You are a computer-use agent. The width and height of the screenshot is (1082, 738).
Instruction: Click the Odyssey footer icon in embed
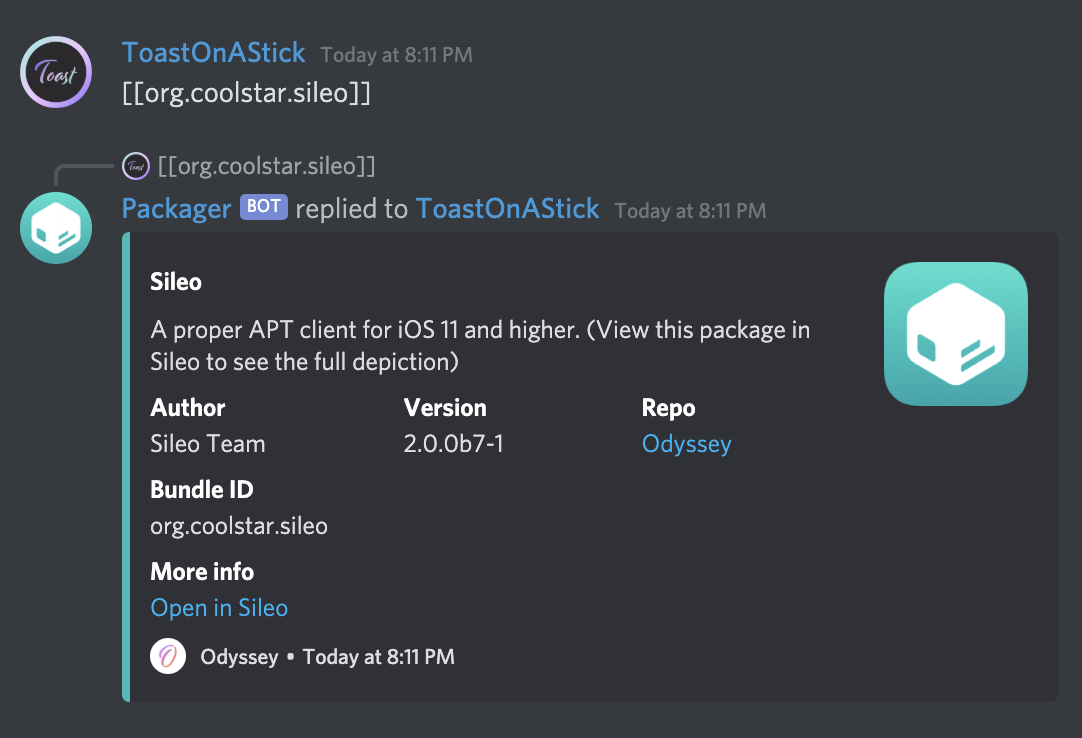click(x=168, y=656)
